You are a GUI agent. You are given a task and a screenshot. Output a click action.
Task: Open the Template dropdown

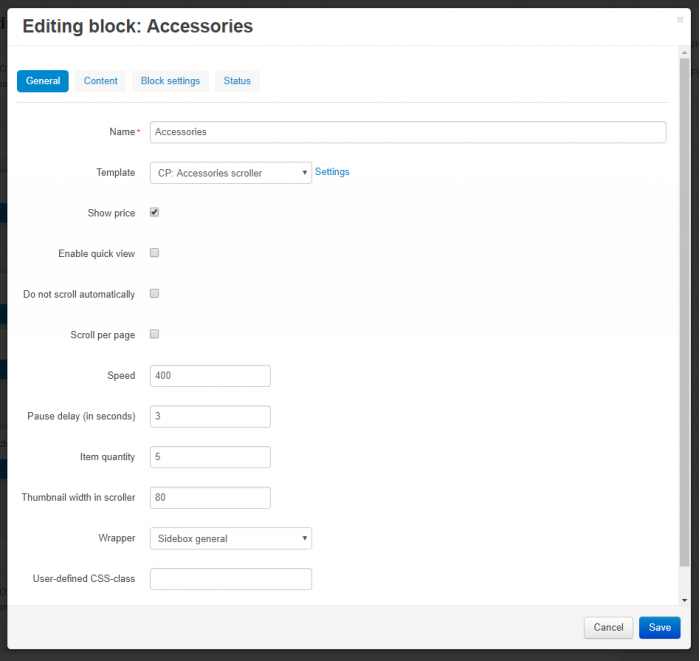(231, 173)
